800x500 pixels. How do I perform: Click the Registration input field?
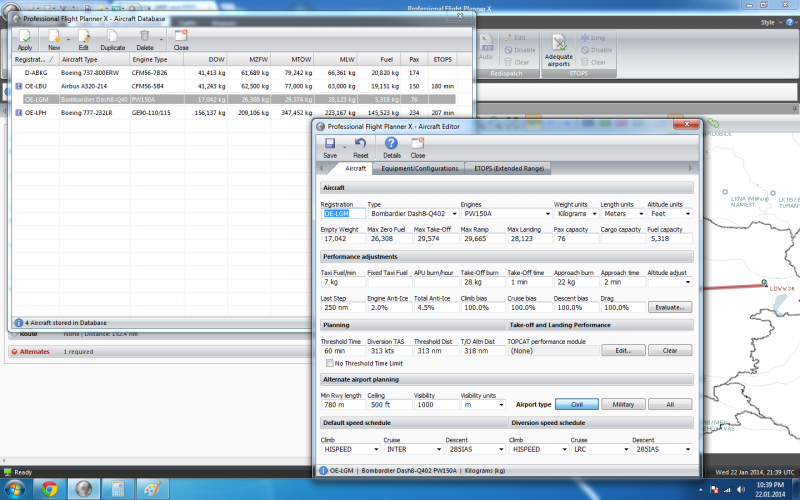[343, 214]
